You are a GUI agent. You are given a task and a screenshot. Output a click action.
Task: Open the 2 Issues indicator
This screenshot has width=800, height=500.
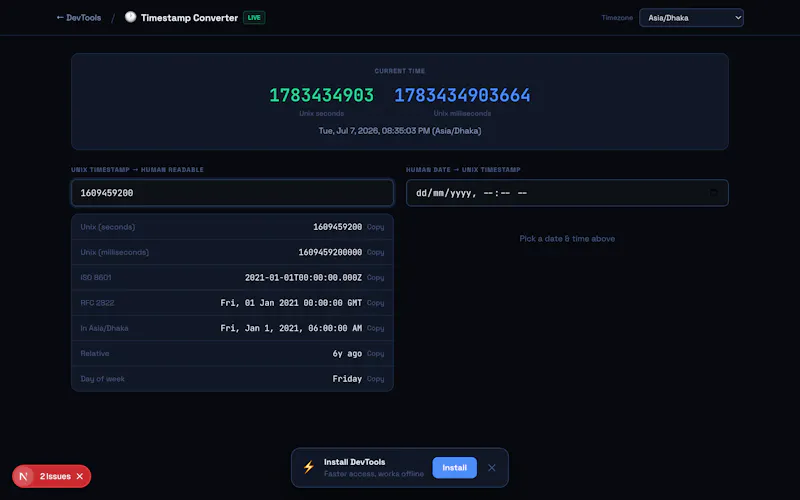[x=55, y=477]
